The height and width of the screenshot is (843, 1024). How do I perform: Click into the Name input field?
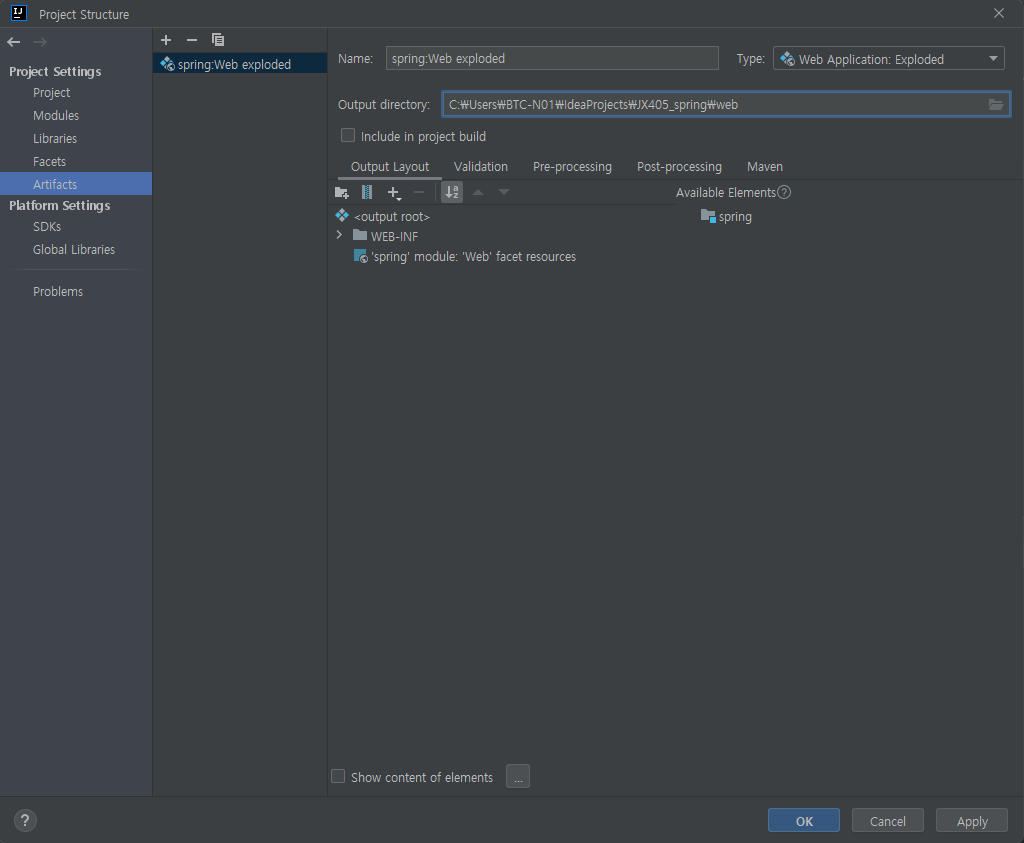point(552,58)
